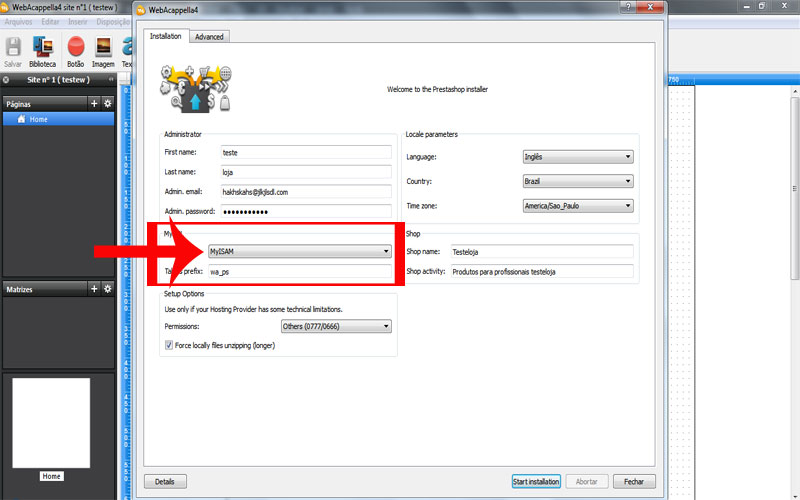Open the Disposição menu

click(113, 22)
